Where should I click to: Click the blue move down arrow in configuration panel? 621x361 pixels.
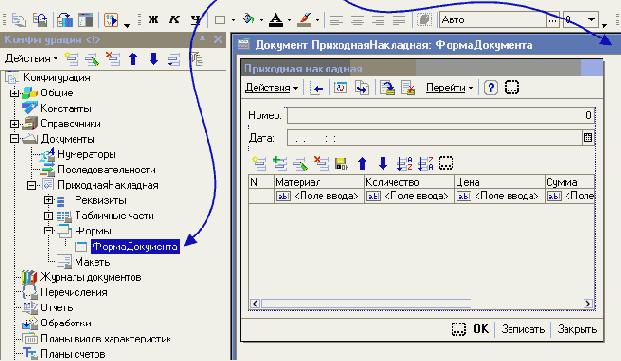tap(154, 59)
